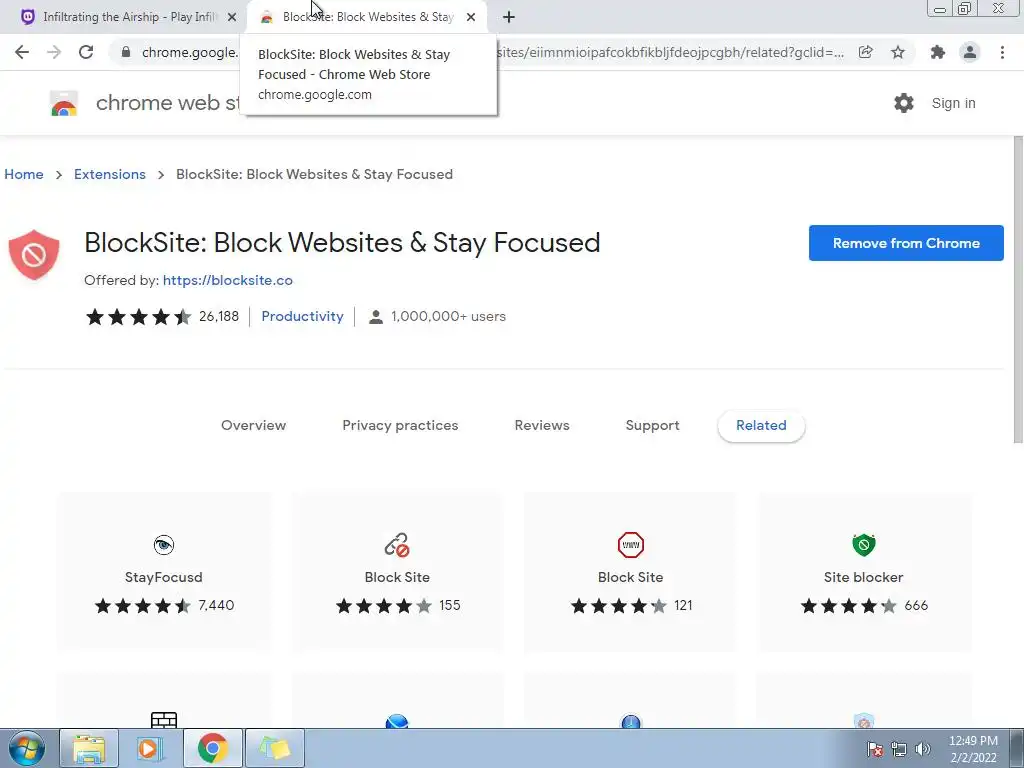Click the page vertical scrollbar

click(1017, 290)
